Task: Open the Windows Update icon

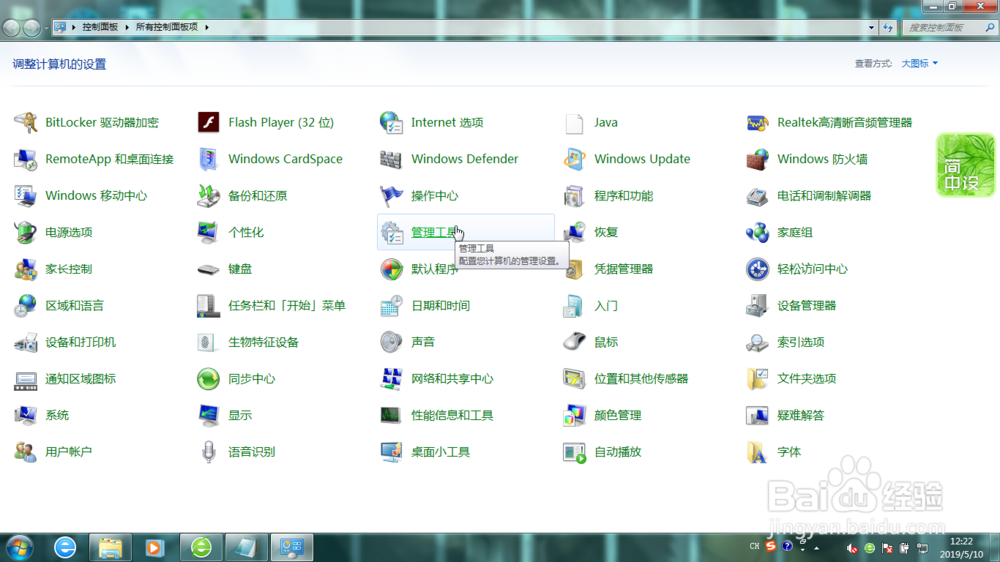Action: pos(574,159)
